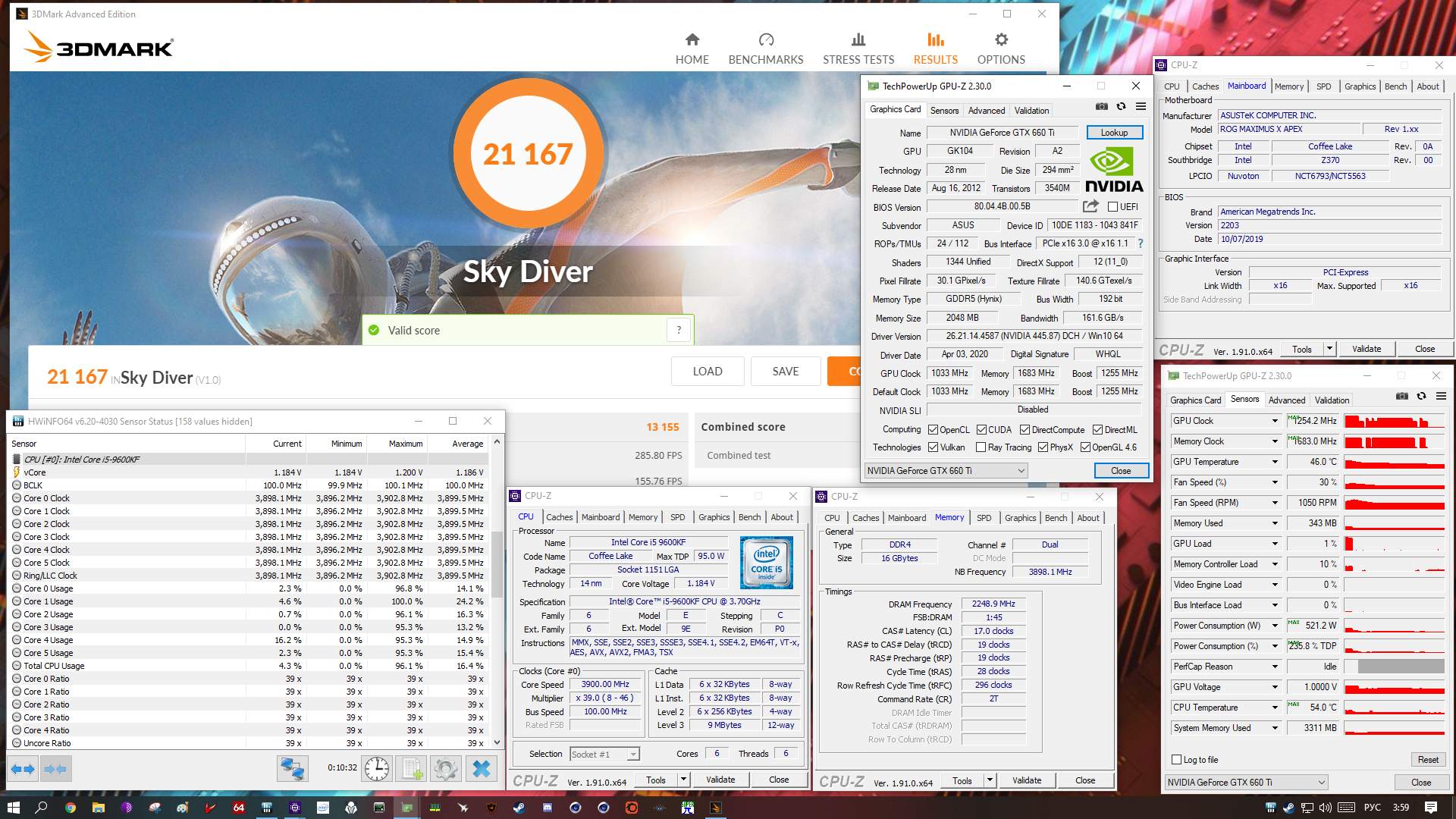Click HWiNFO network computers icon
1456x819 pixels.
(x=292, y=769)
